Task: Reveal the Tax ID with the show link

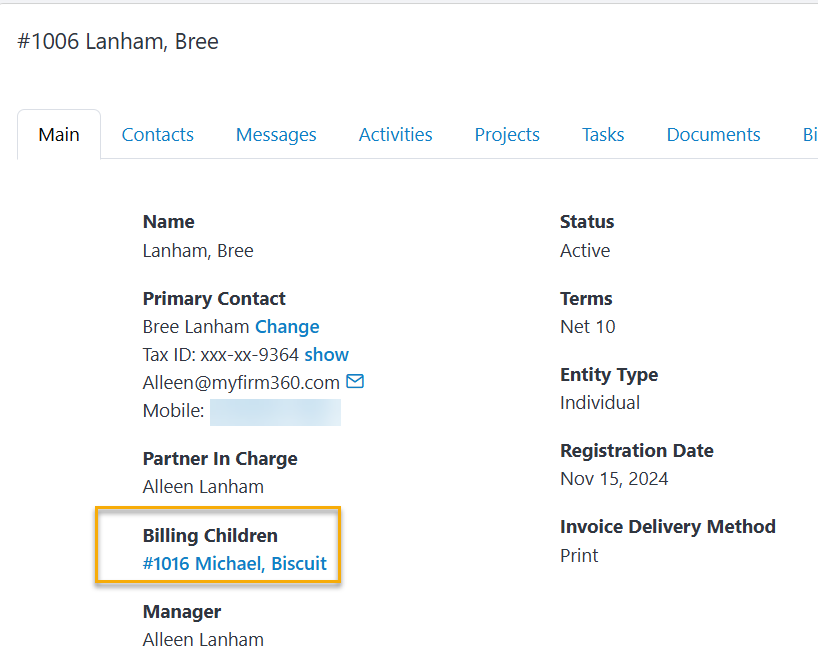Action: click(328, 354)
